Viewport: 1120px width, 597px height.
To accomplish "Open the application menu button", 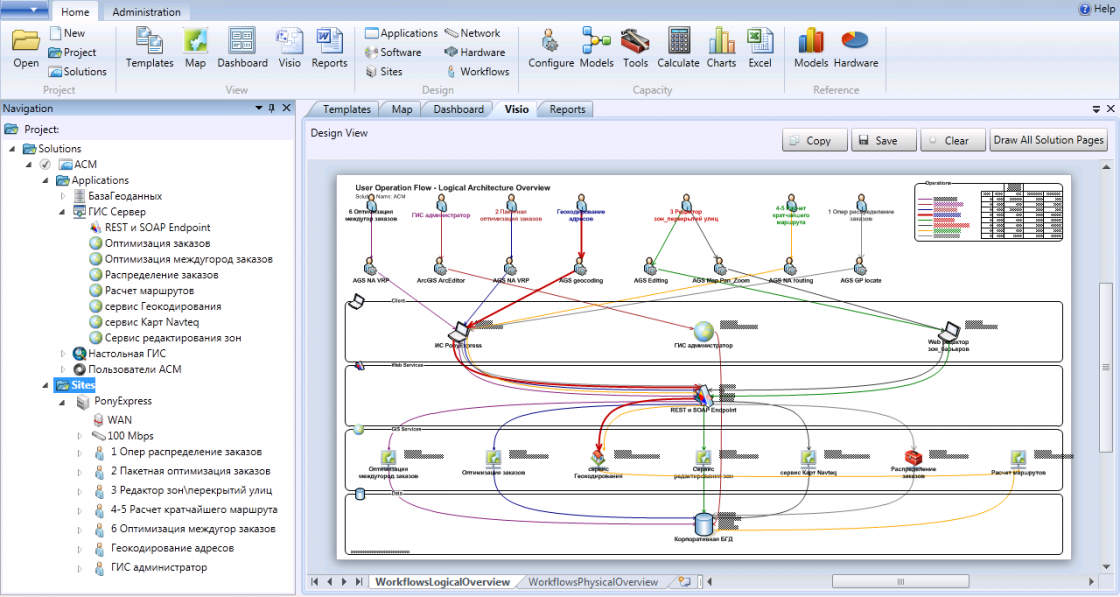I will coord(24,10).
